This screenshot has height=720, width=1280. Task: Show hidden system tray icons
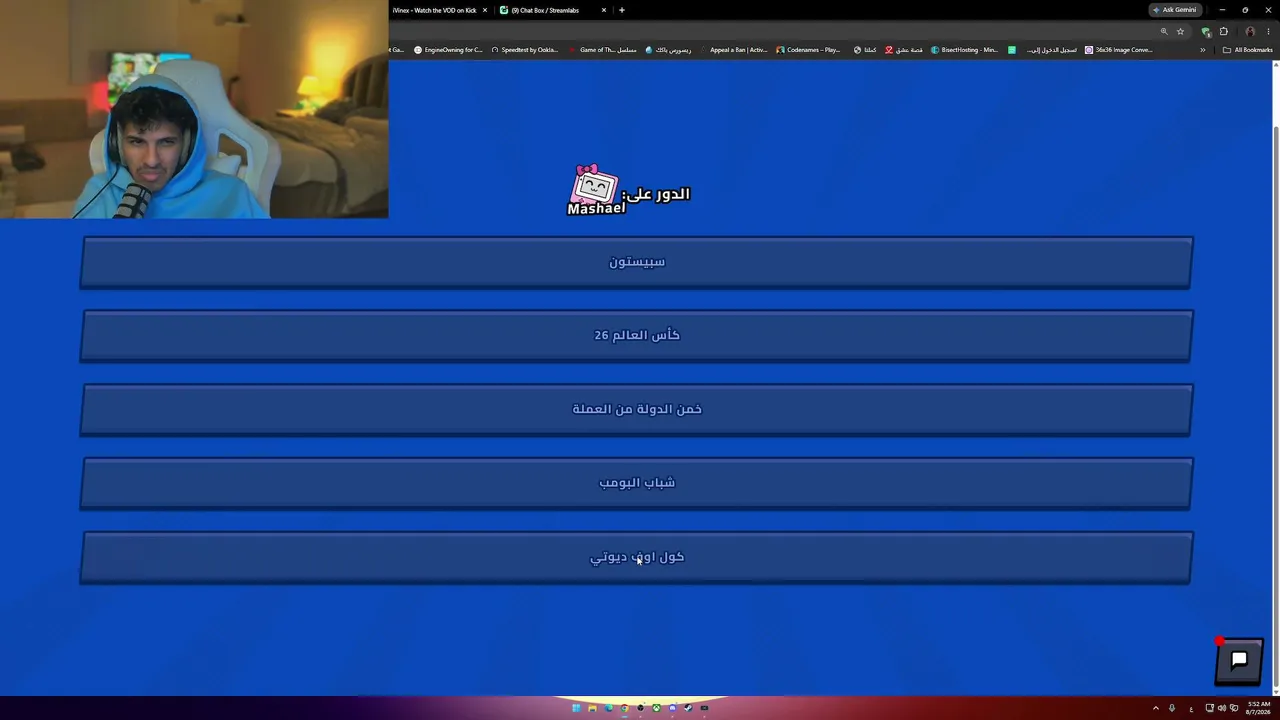(x=1156, y=708)
